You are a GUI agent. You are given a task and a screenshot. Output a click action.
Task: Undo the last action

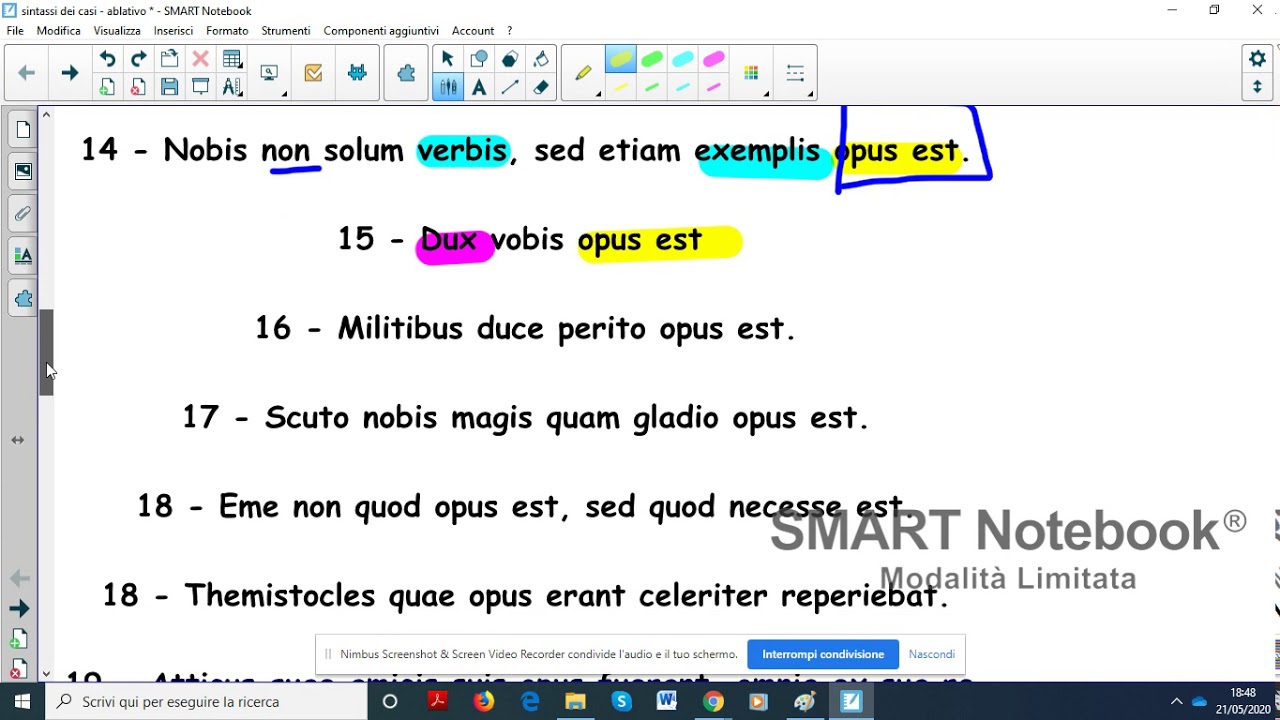click(107, 59)
